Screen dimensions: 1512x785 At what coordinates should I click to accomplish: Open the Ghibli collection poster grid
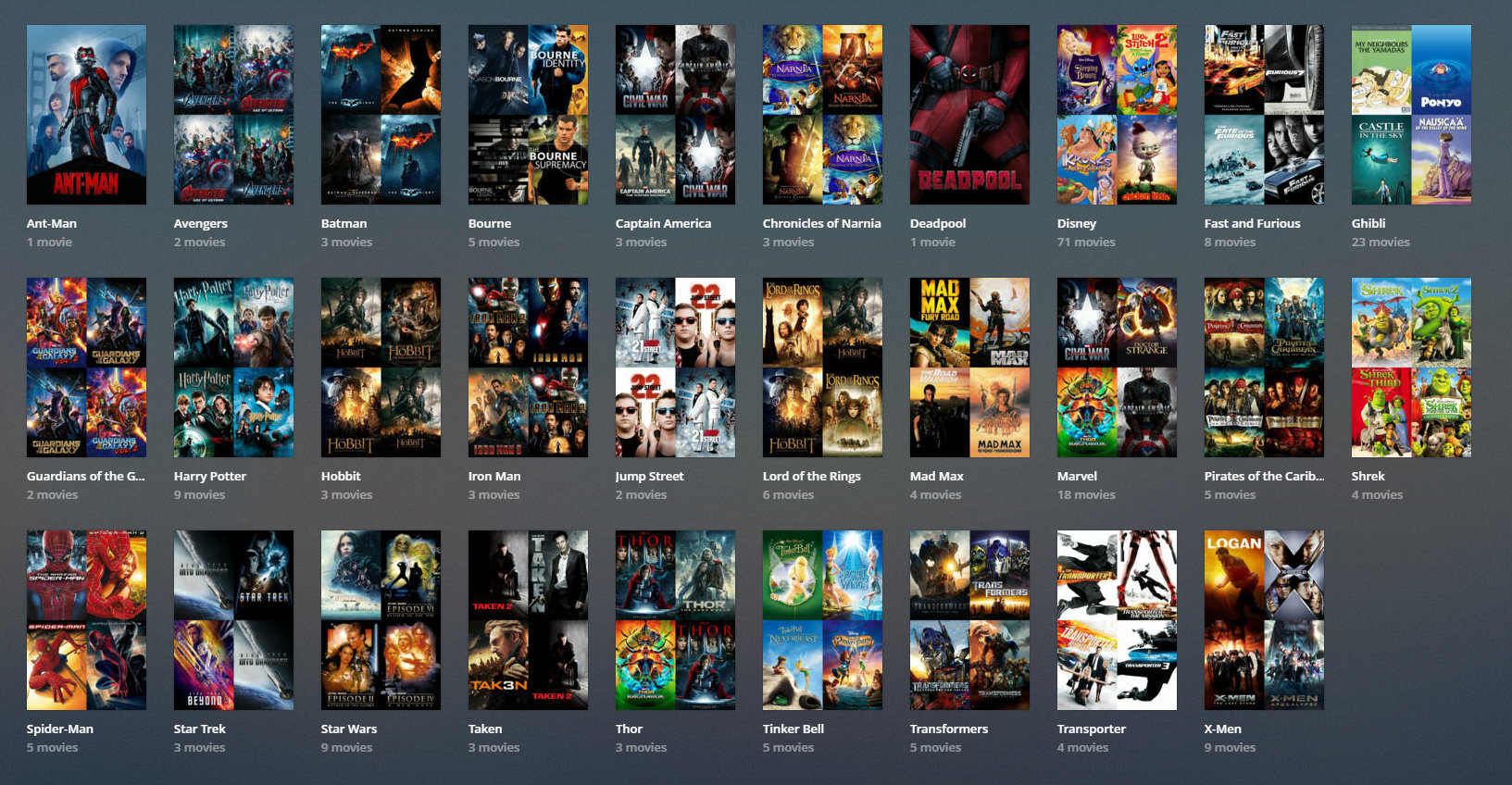click(1411, 115)
